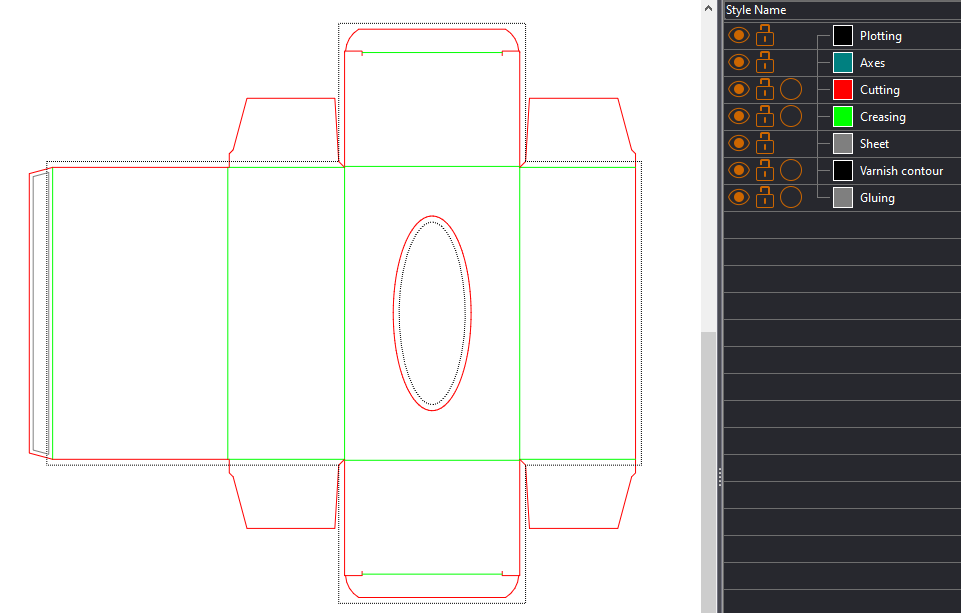Image resolution: width=961 pixels, height=613 pixels.
Task: Open the gray Sheet color swatch
Action: [843, 143]
